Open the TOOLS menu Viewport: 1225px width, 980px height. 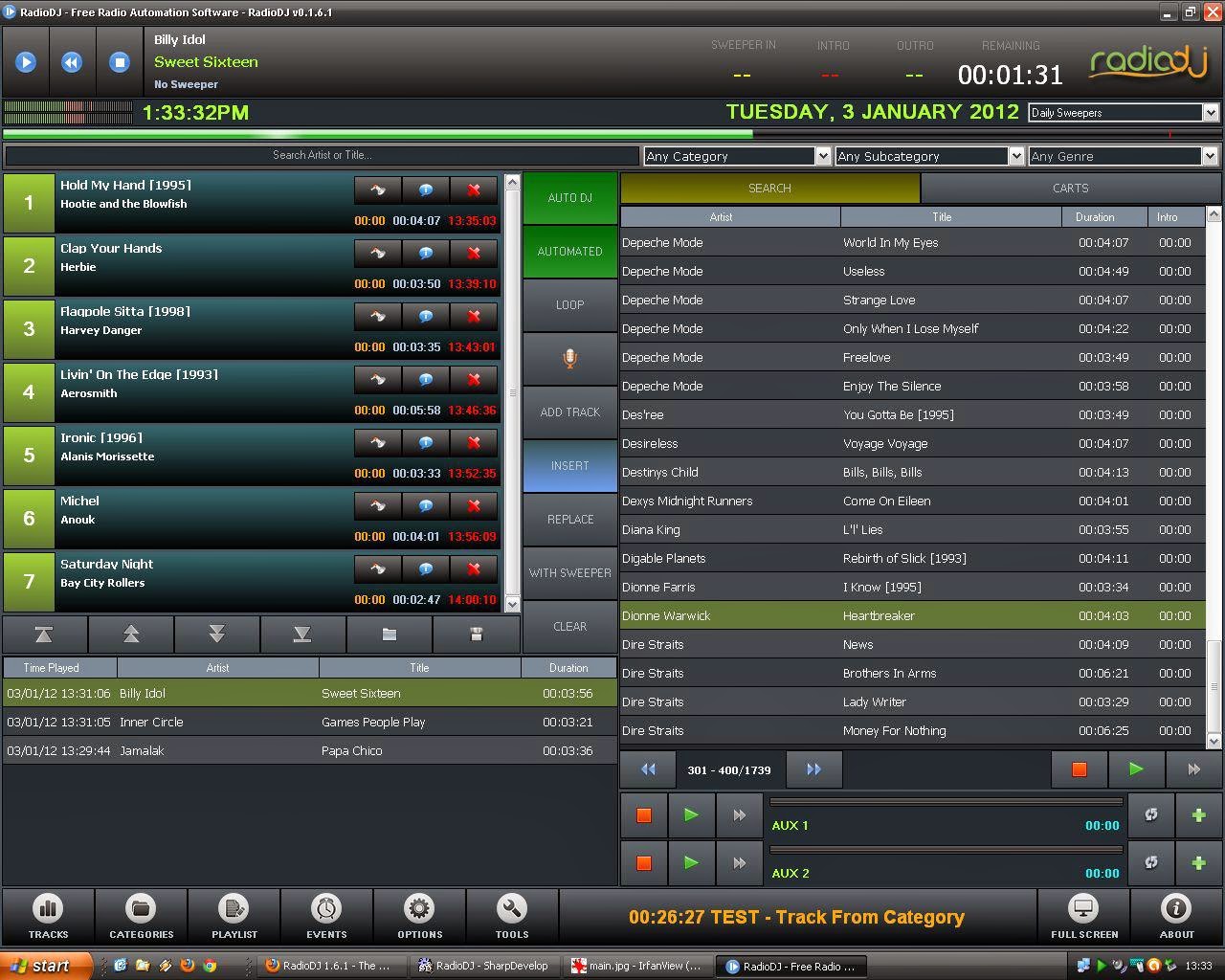[512, 916]
